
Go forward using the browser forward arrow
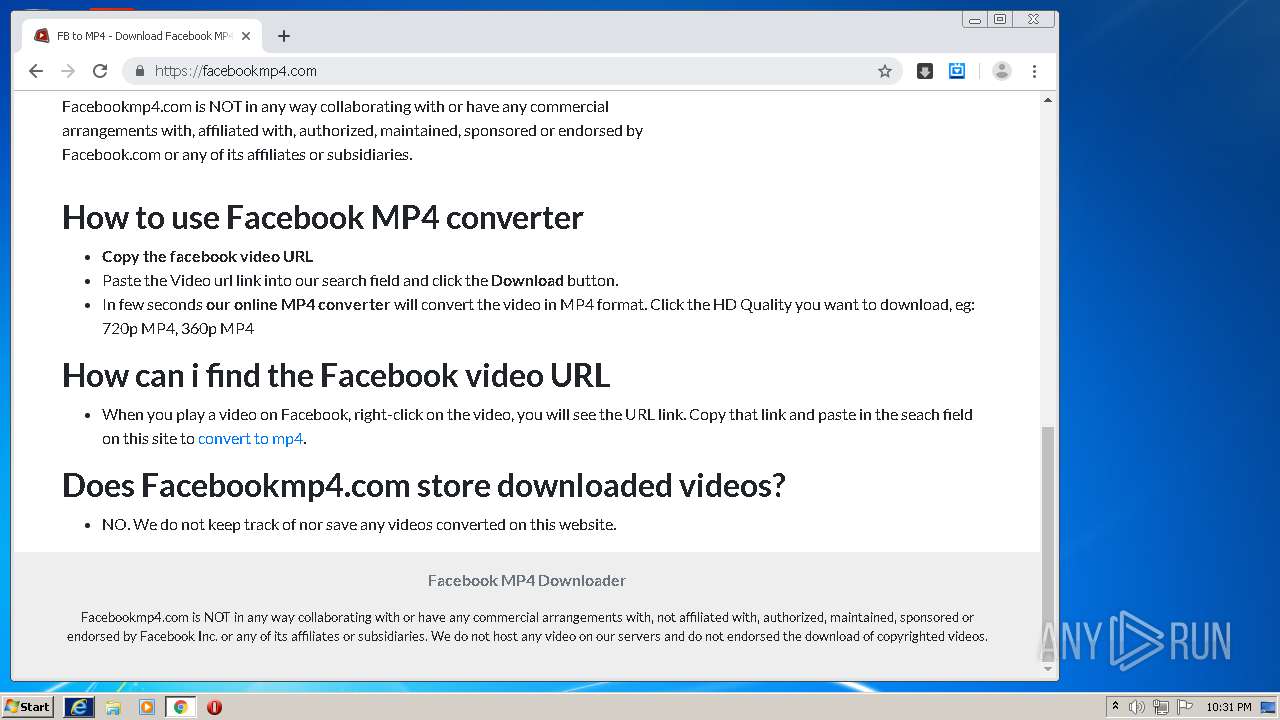(x=68, y=71)
